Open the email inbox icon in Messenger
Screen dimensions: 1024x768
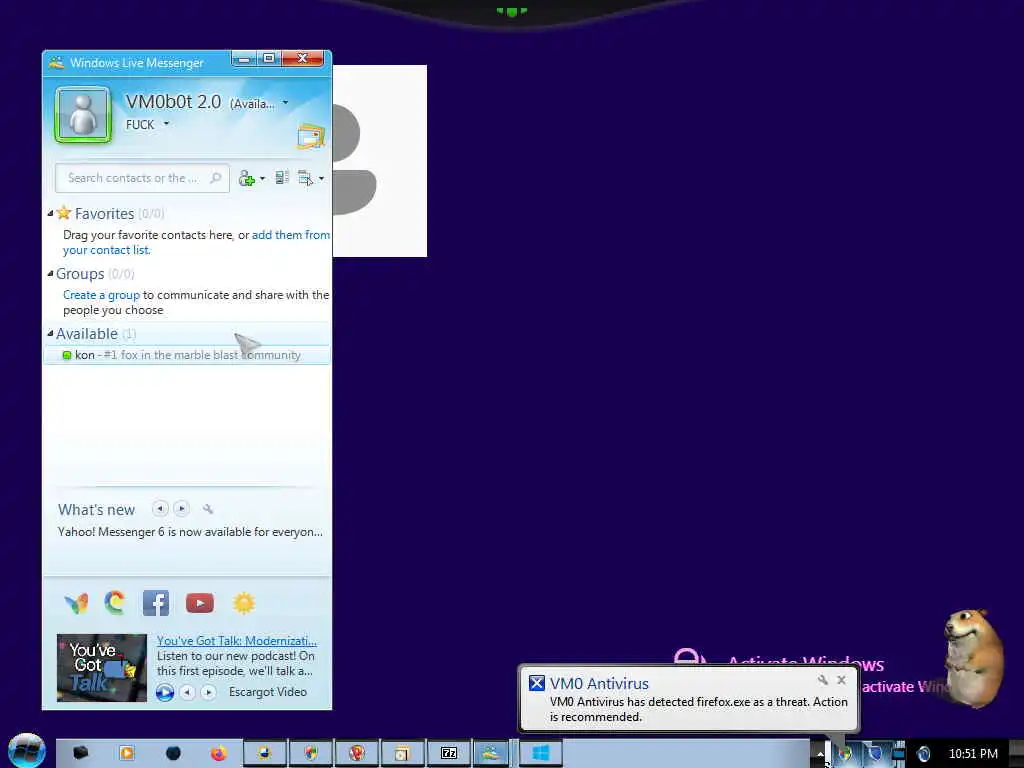pos(311,136)
